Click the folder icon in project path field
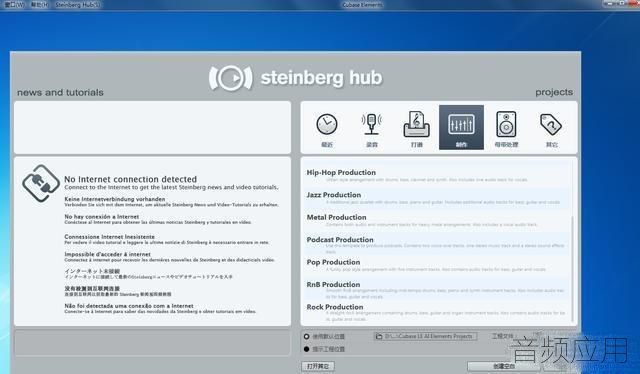This screenshot has height=374, width=640. (379, 336)
